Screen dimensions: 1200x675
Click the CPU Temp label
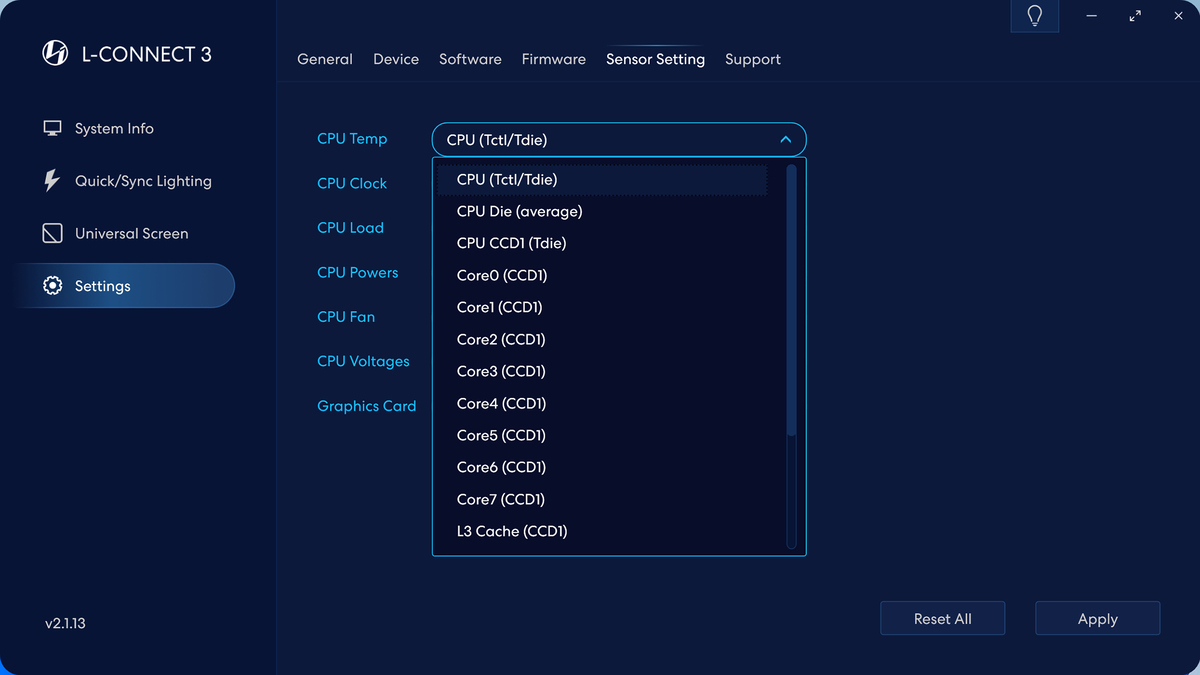pyautogui.click(x=352, y=139)
